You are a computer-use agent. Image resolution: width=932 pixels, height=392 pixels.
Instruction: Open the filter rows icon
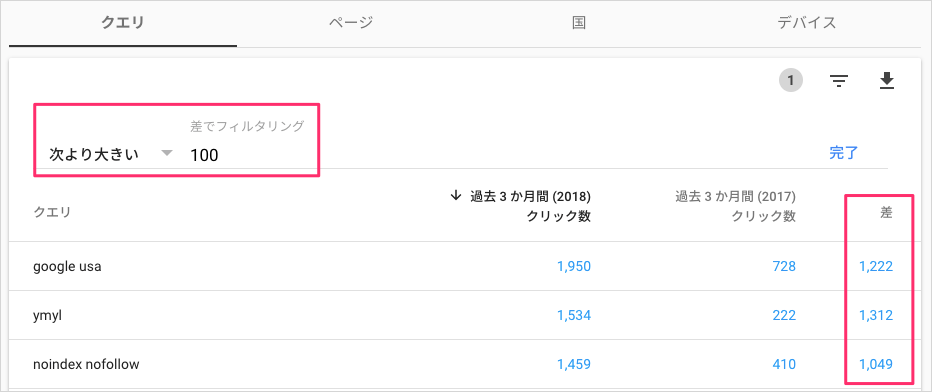click(x=839, y=81)
